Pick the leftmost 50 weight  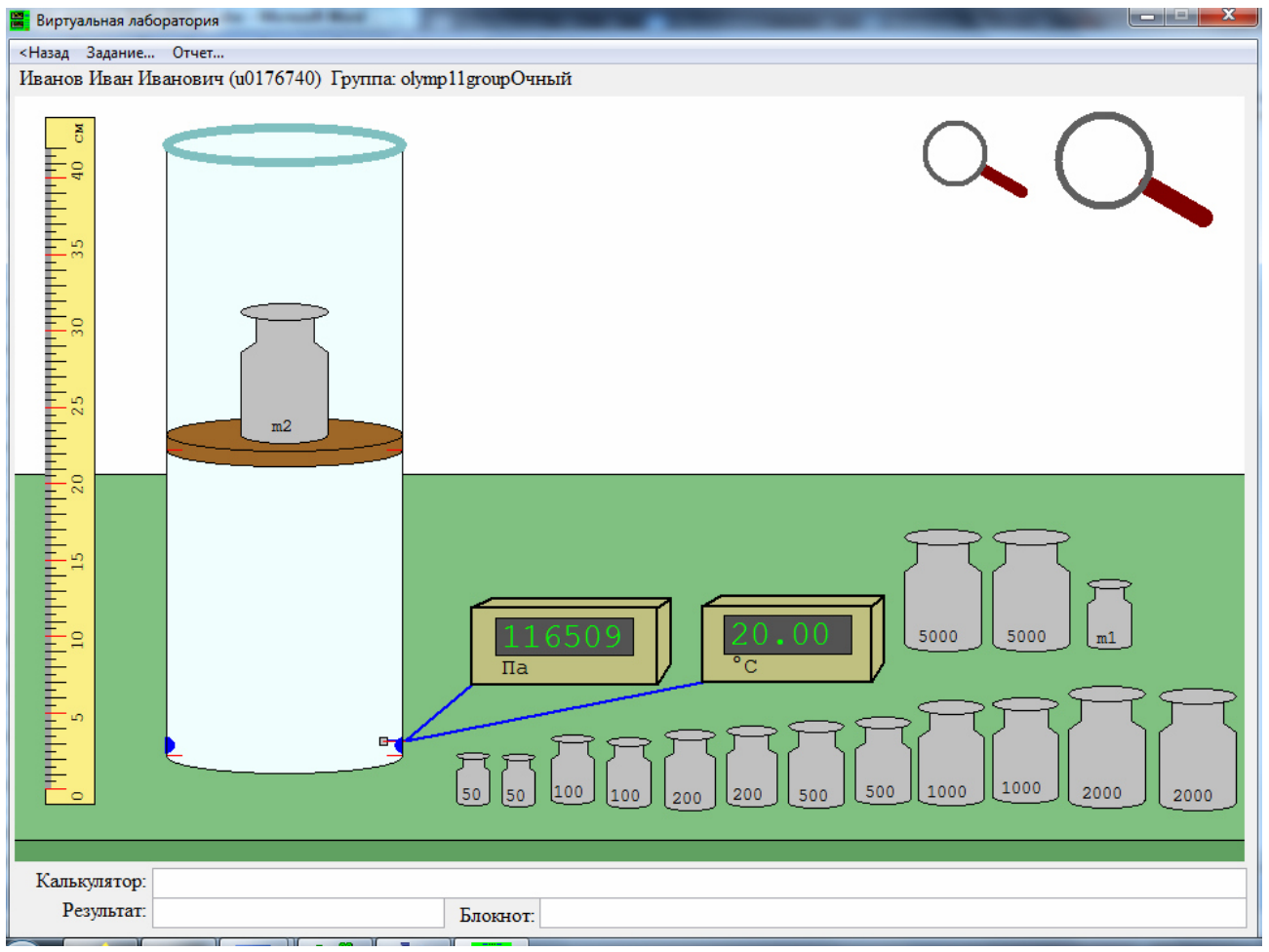tap(473, 779)
